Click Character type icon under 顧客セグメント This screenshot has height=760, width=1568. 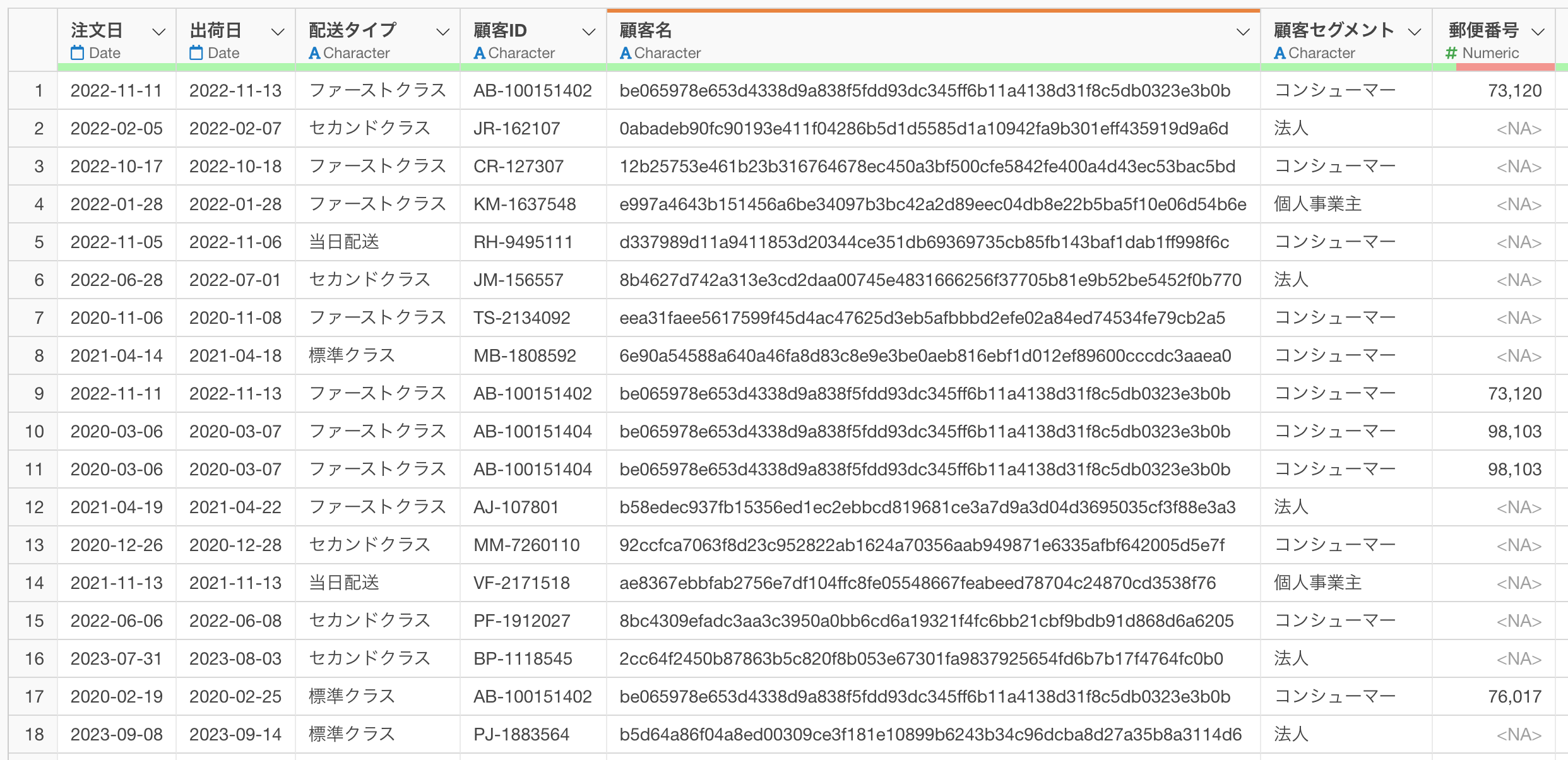[1280, 53]
